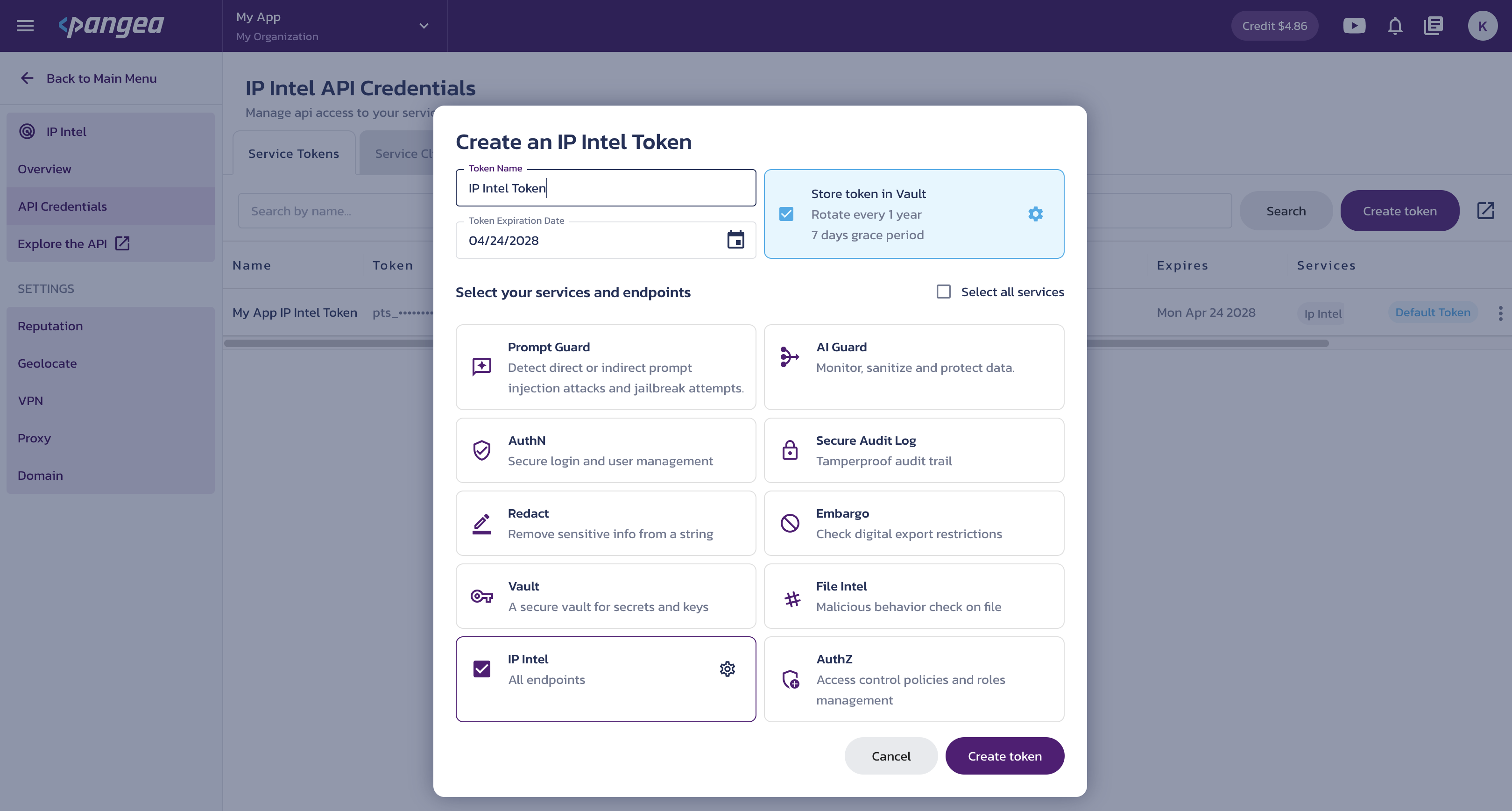Uncheck Store token in Vault checkbox
Screen dimensions: 1512x811
786,214
